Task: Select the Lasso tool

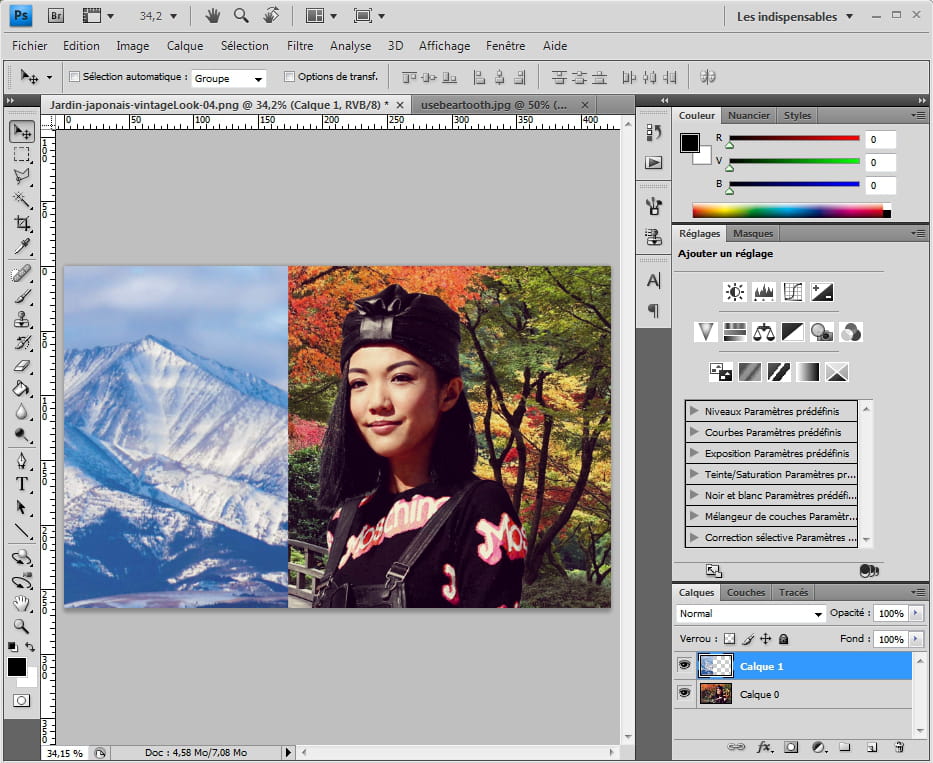Action: [22, 177]
